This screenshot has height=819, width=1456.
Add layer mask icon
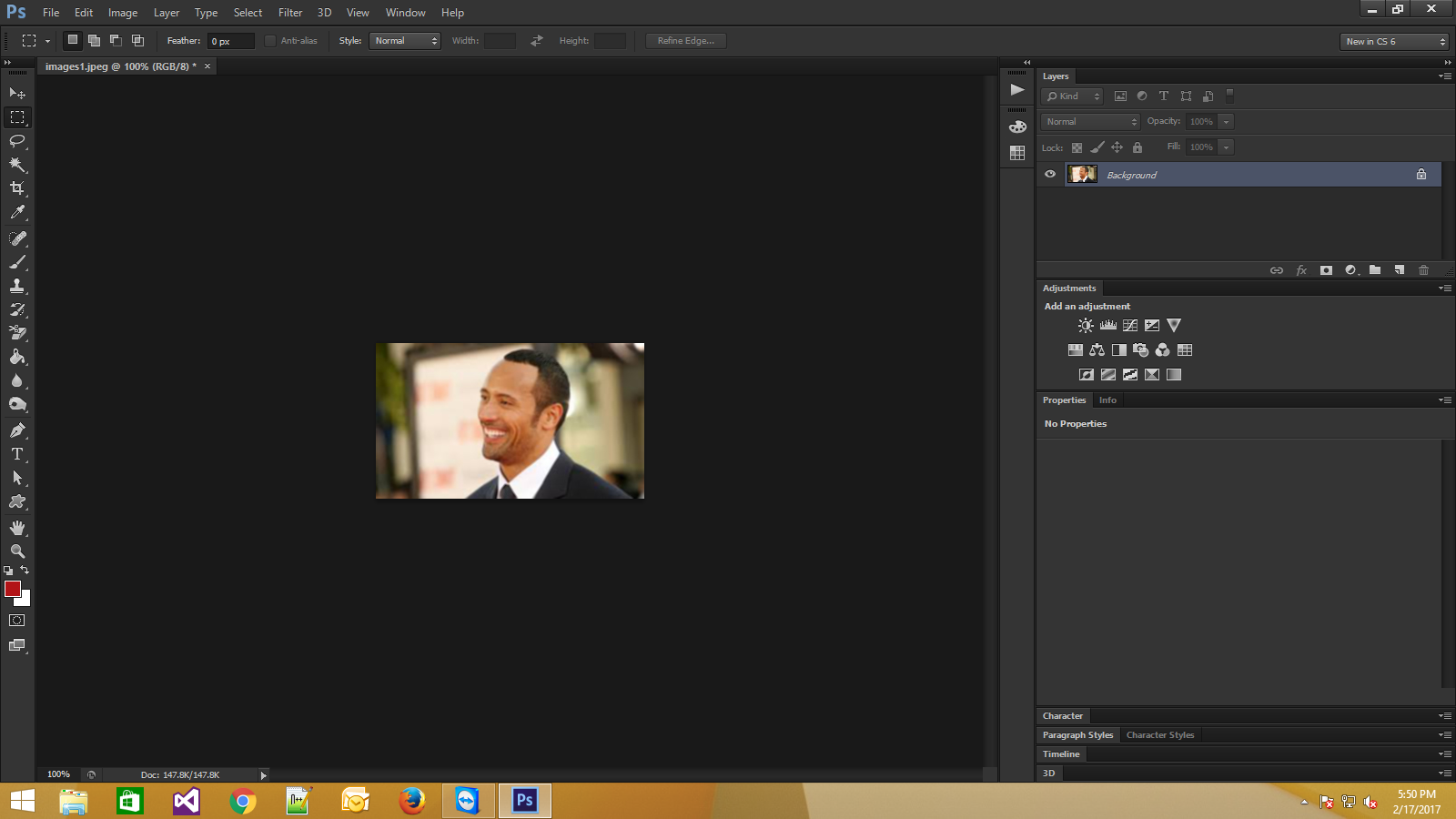pyautogui.click(x=1326, y=270)
